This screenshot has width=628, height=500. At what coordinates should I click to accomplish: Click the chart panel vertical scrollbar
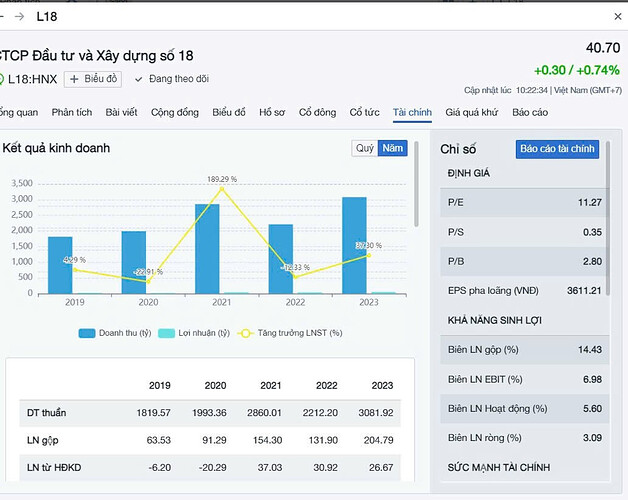(x=417, y=185)
